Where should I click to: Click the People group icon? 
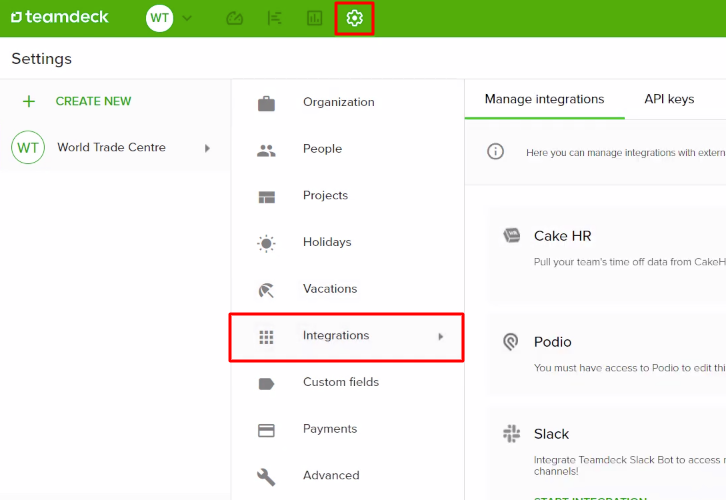(266, 150)
